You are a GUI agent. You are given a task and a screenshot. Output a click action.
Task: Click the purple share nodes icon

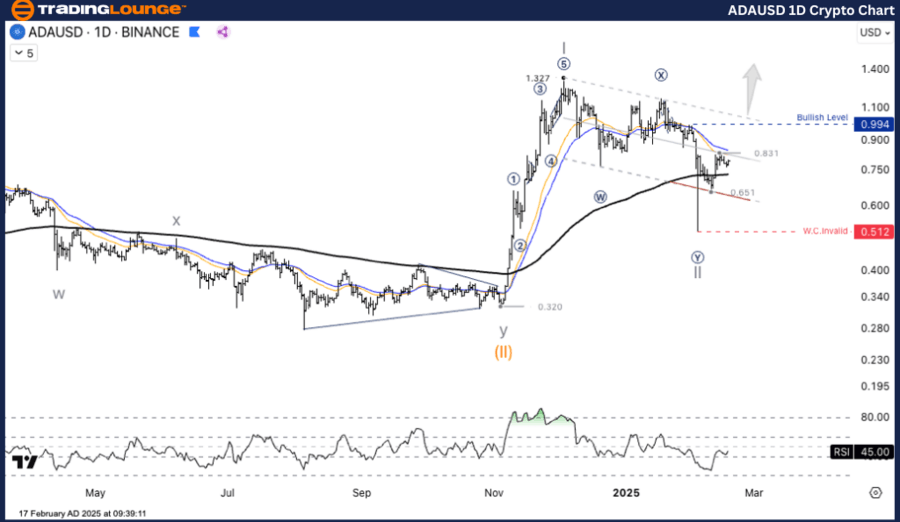tap(223, 32)
